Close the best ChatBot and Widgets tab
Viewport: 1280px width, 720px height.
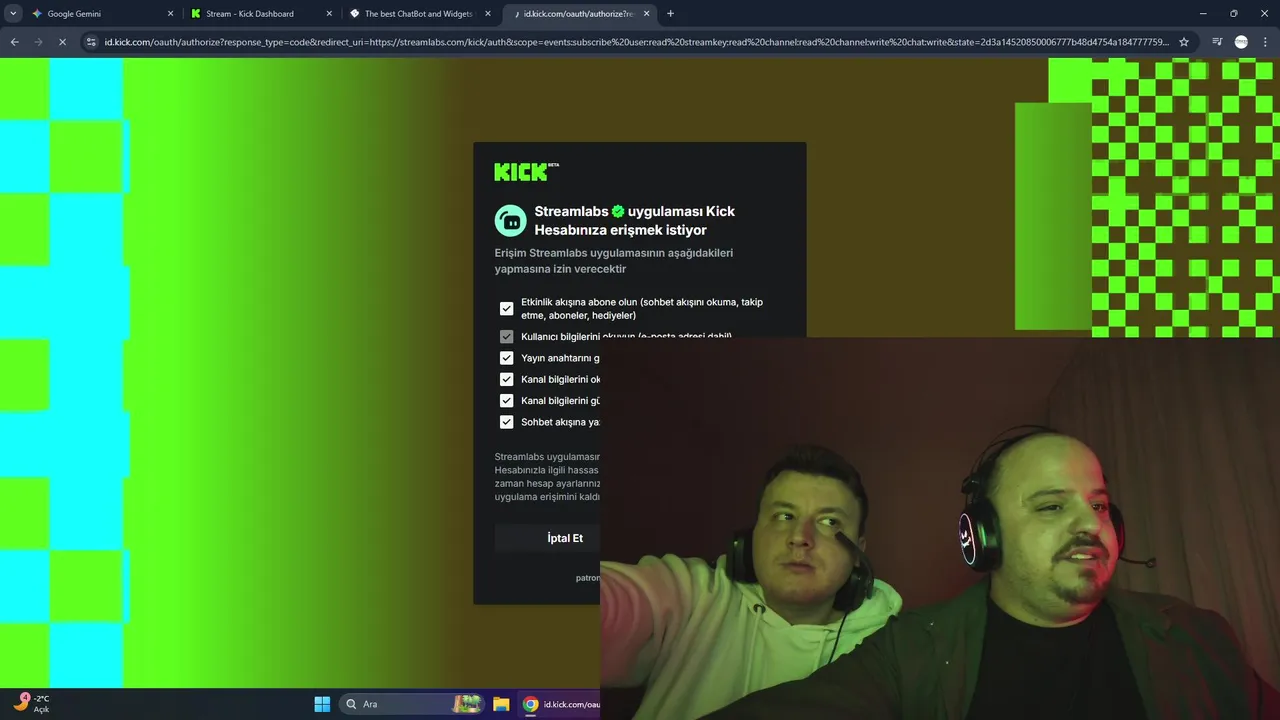pyautogui.click(x=487, y=14)
